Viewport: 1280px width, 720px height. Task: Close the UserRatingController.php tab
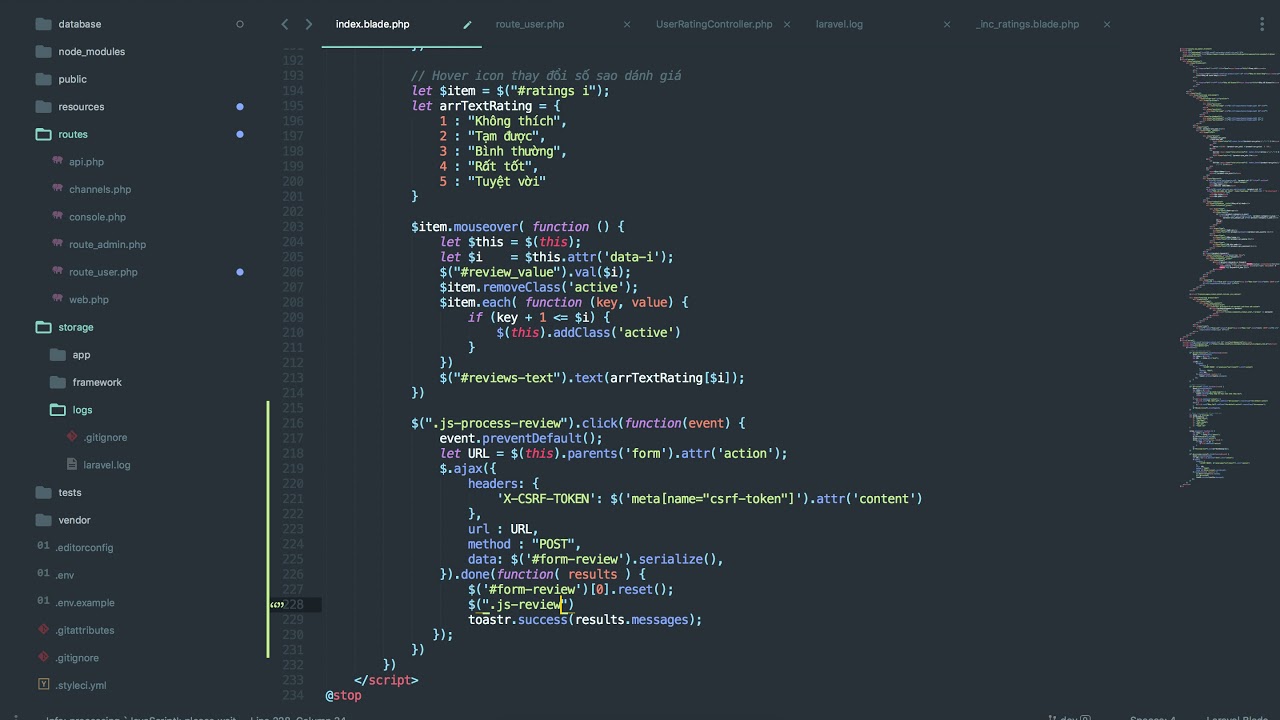(787, 24)
